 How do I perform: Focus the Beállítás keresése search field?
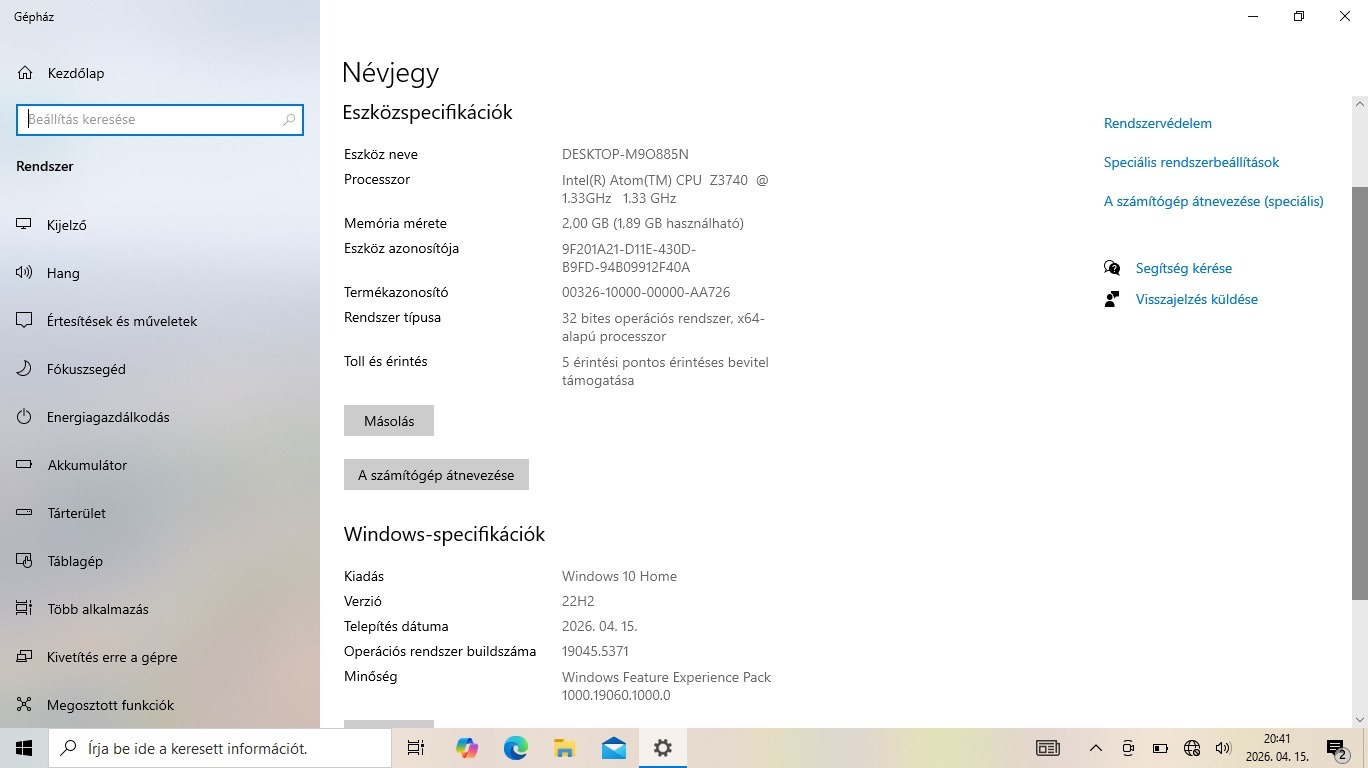160,119
